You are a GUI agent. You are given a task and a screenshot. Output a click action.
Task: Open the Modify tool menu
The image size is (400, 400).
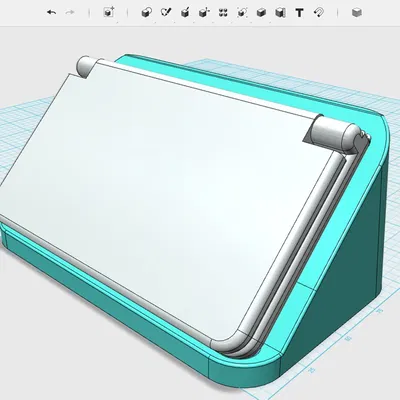tap(204, 13)
